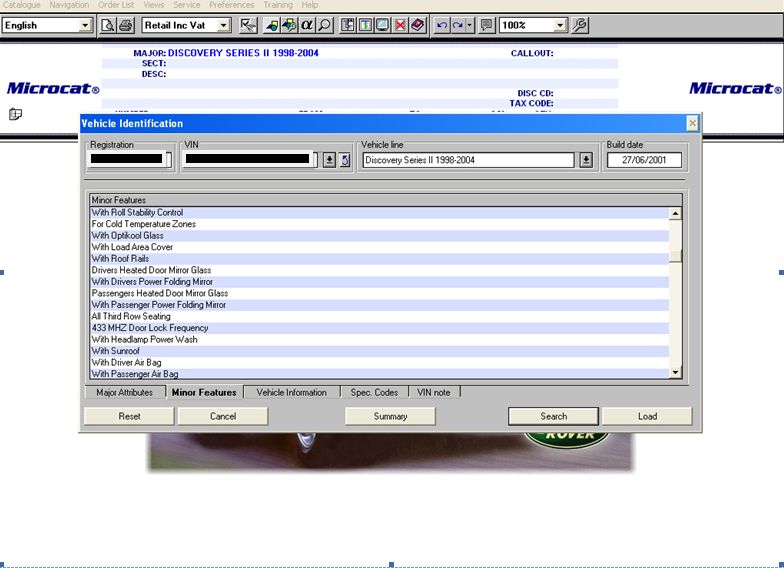Open the Order List menu
784x569 pixels.
point(116,5)
